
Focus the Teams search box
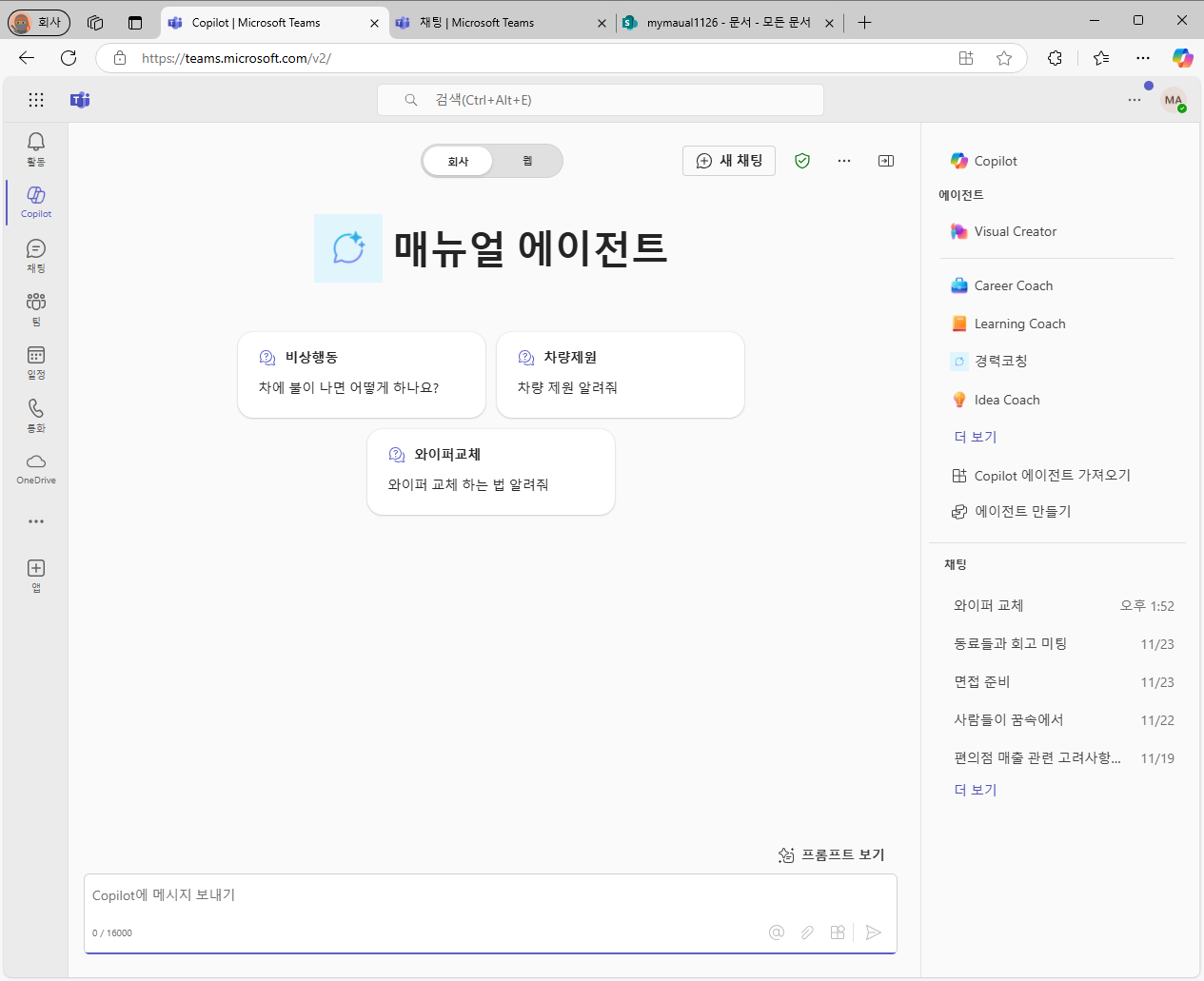pyautogui.click(x=601, y=100)
